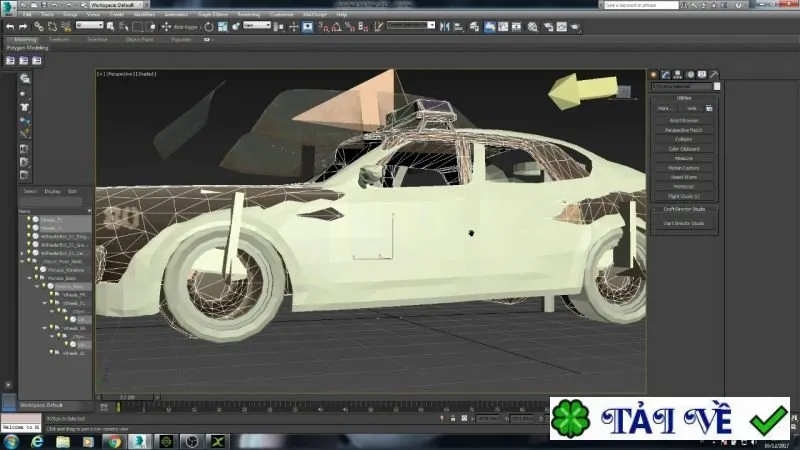Click the Reset XForm utility button
The width and height of the screenshot is (800, 450).
coord(684,177)
